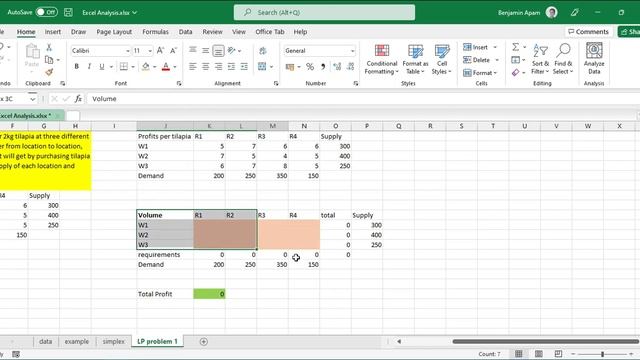Center text horizontally
This screenshot has width=640, height=360.
(205, 66)
